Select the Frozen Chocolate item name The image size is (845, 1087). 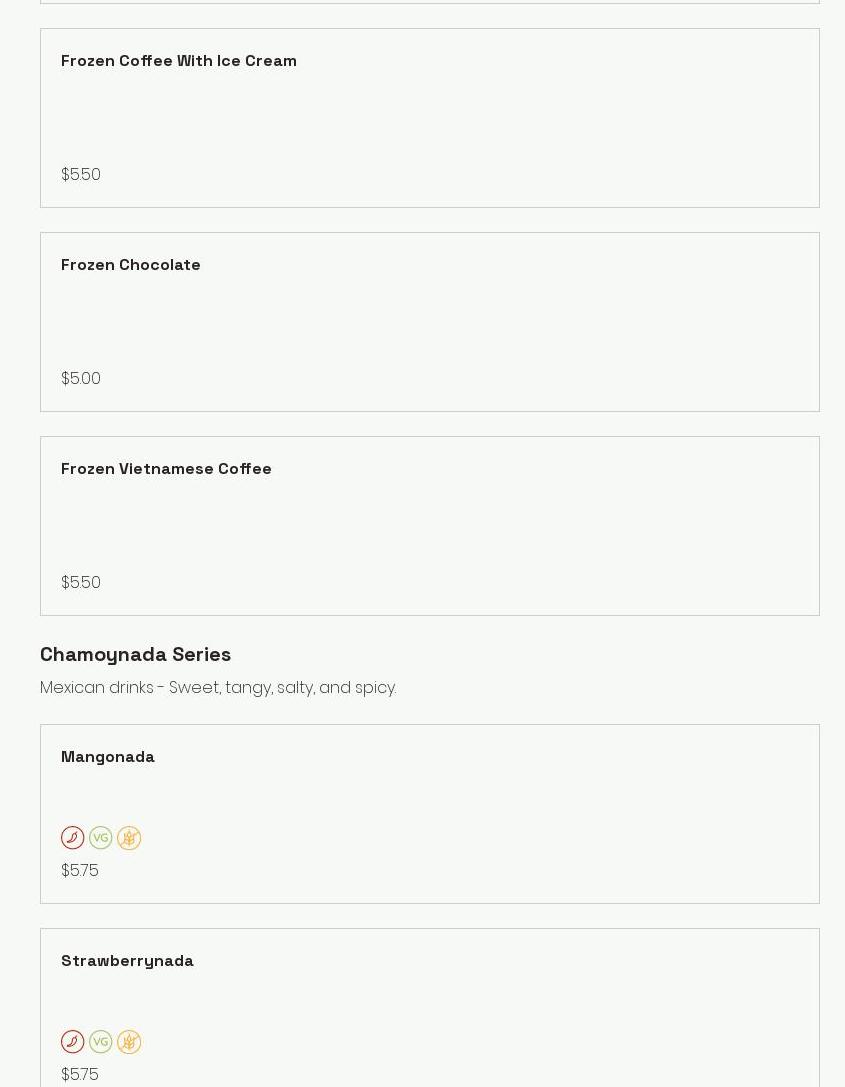pyautogui.click(x=131, y=265)
